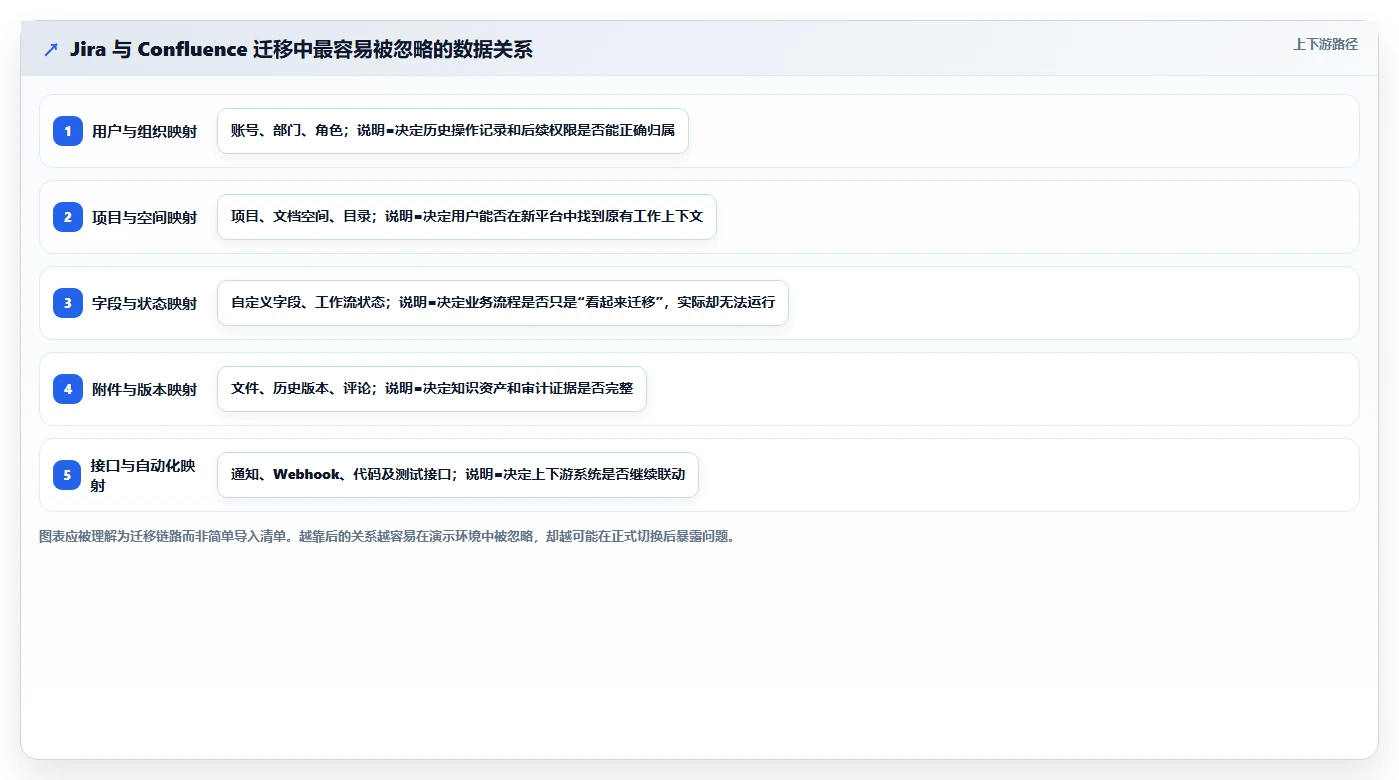Click the box starting '通知、Webhook'

tap(458, 475)
